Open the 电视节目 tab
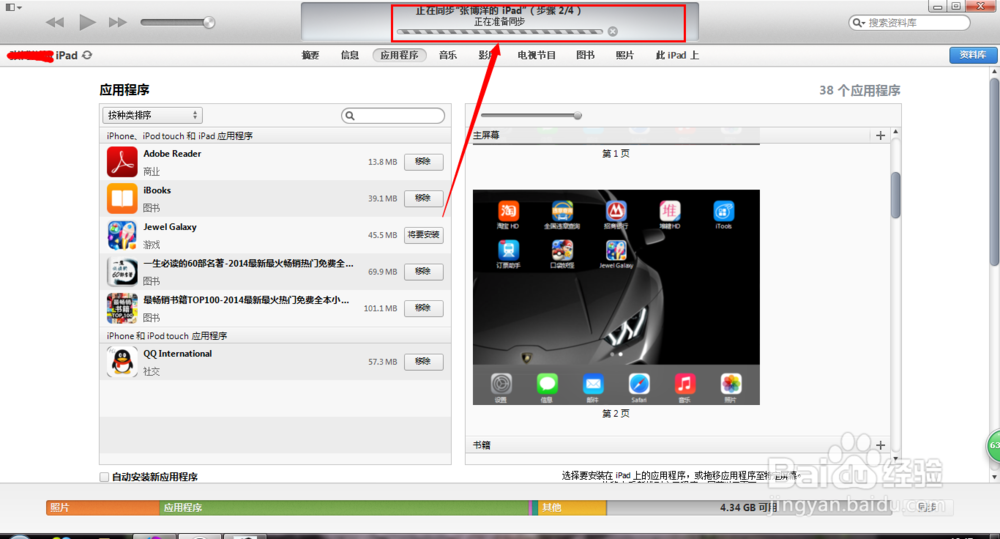 [536, 55]
